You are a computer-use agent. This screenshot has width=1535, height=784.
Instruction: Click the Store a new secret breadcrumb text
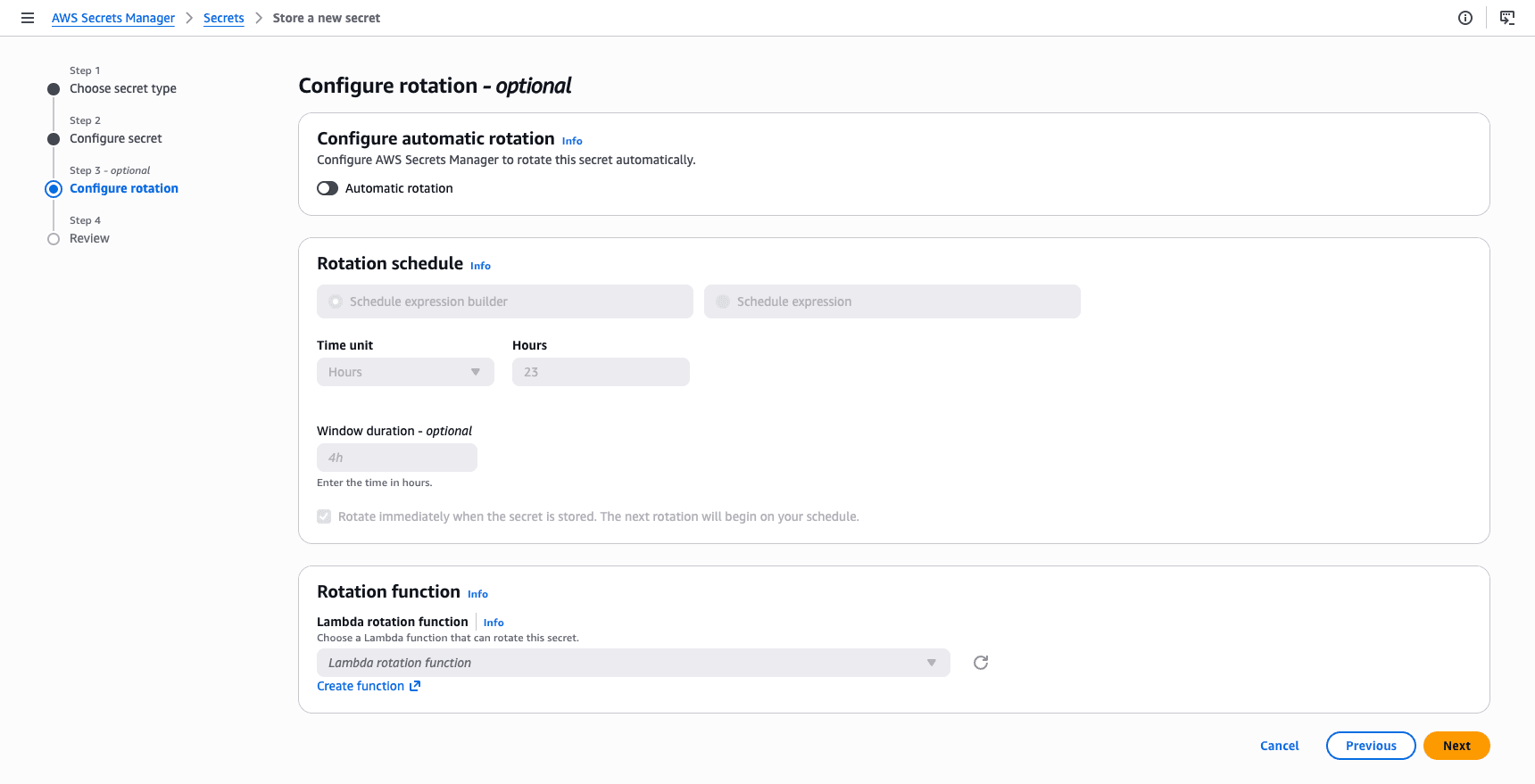pos(327,18)
